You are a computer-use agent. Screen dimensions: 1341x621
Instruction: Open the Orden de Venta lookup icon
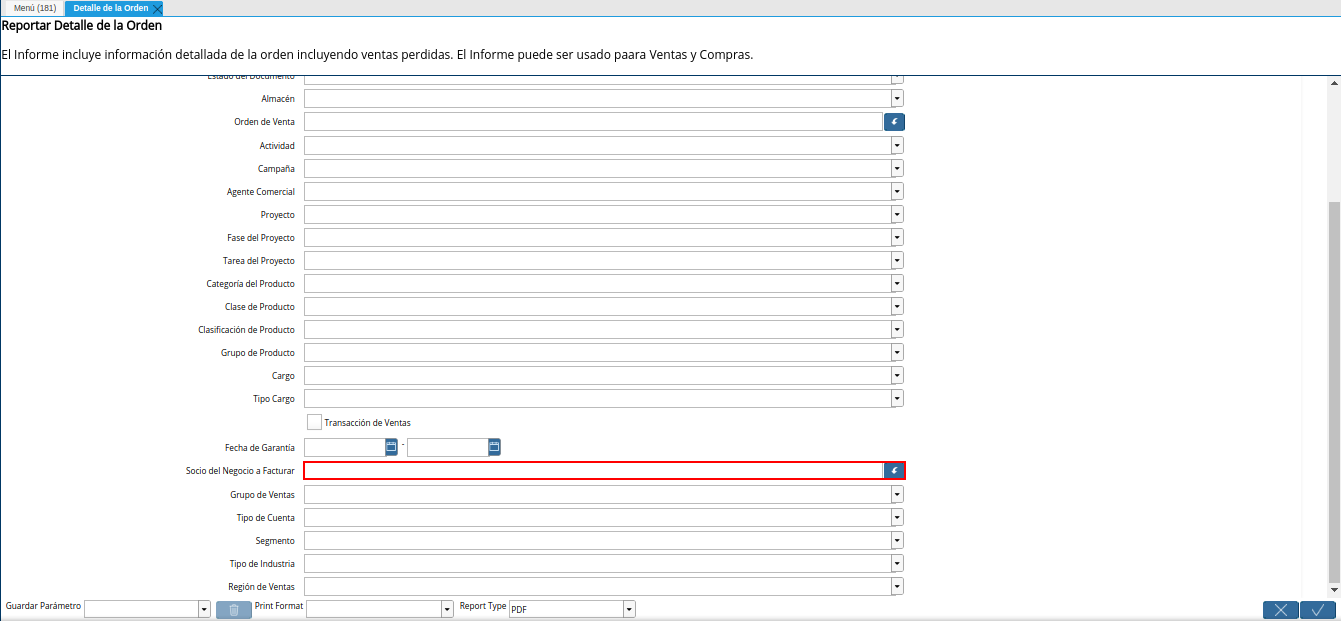pos(894,122)
